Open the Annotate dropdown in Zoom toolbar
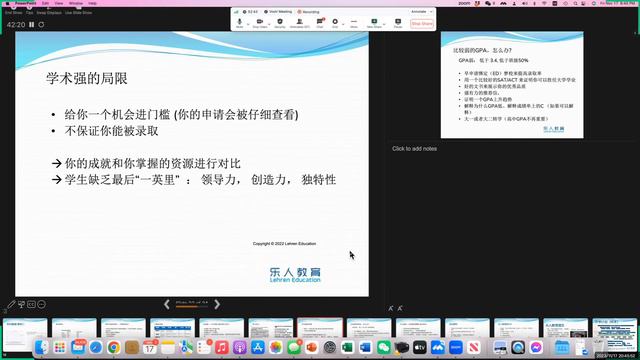This screenshot has width=640, height=360. (421, 12)
